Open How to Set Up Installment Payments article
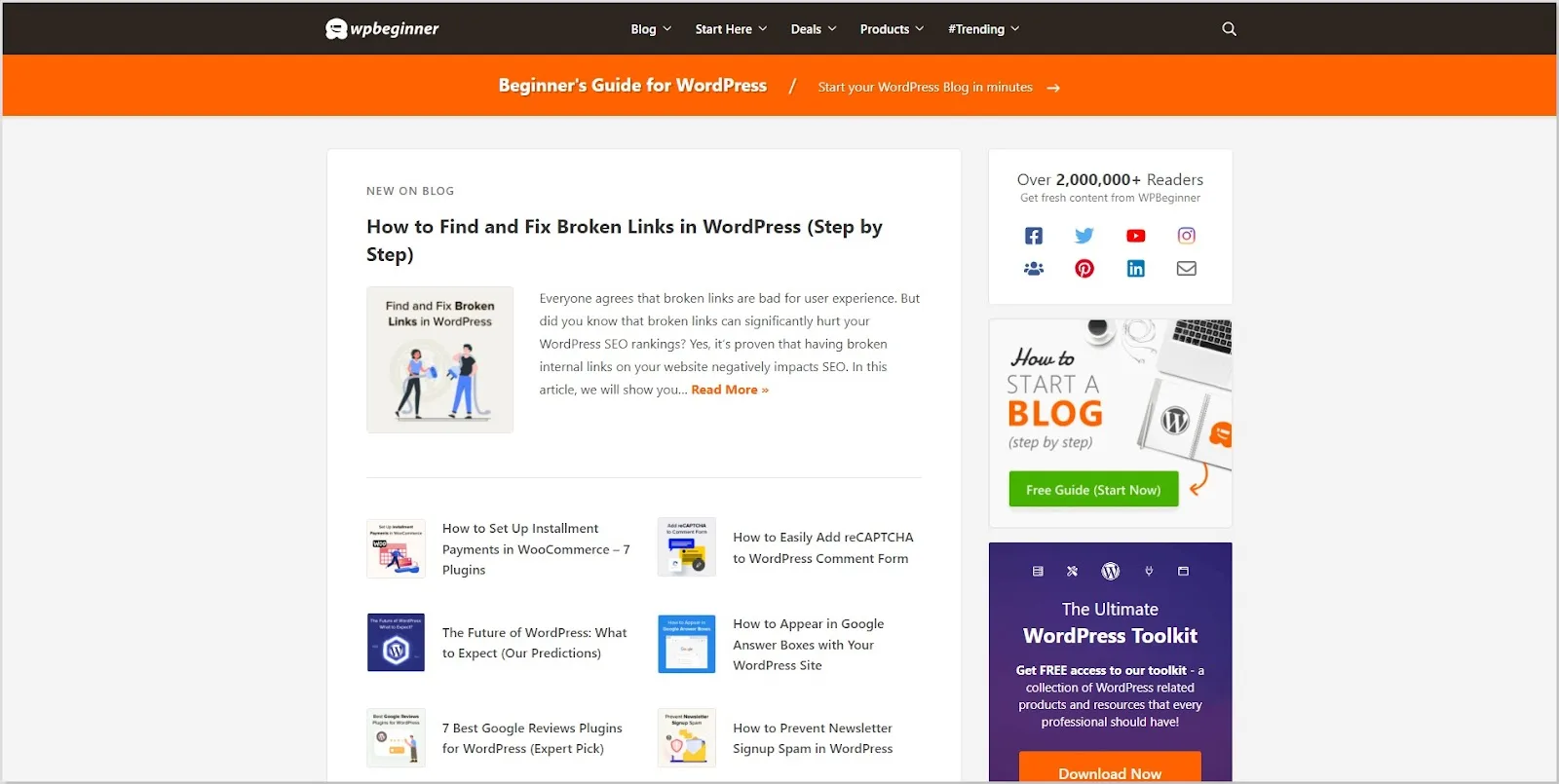The image size is (1559, 784). [536, 549]
